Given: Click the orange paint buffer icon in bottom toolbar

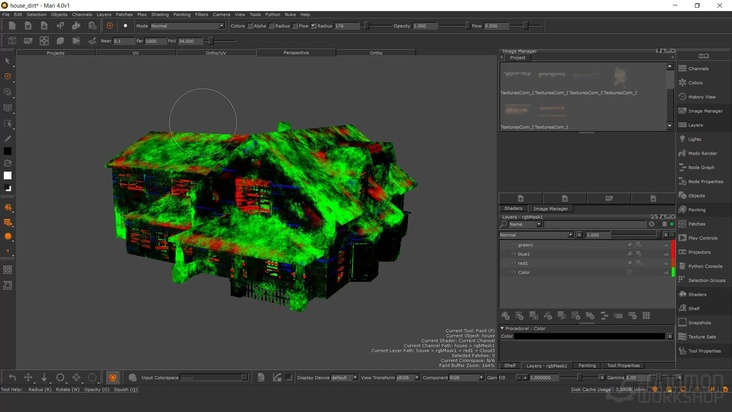Looking at the screenshot, I should pos(113,377).
